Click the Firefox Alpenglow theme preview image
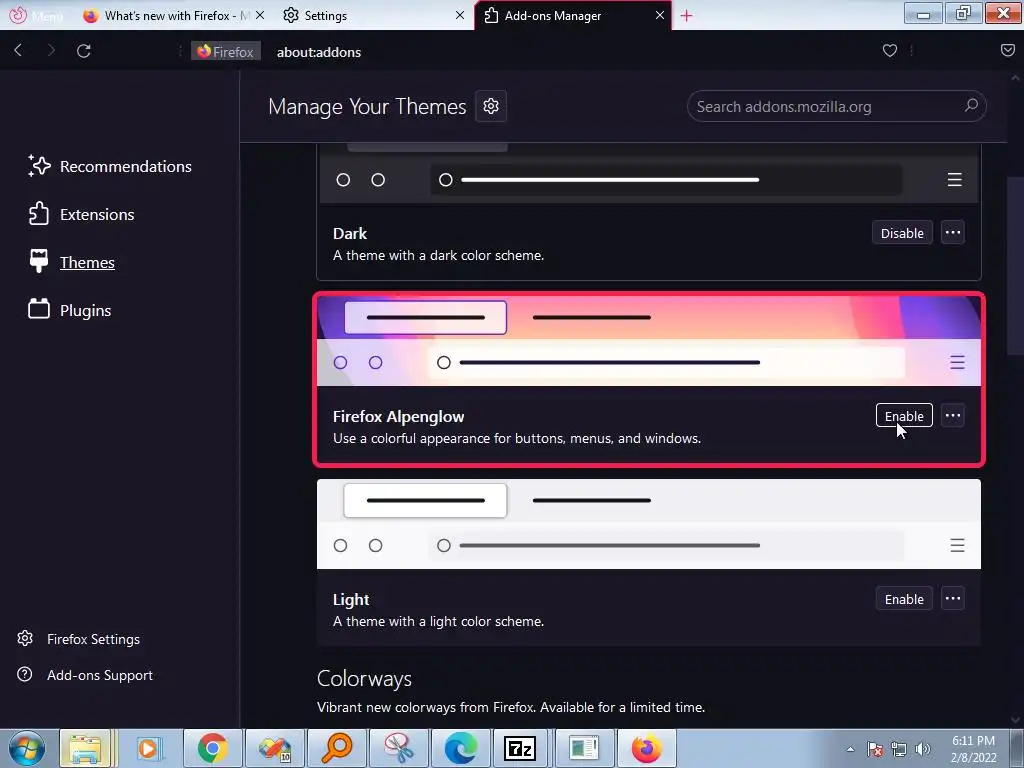This screenshot has width=1024, height=768. (x=648, y=341)
